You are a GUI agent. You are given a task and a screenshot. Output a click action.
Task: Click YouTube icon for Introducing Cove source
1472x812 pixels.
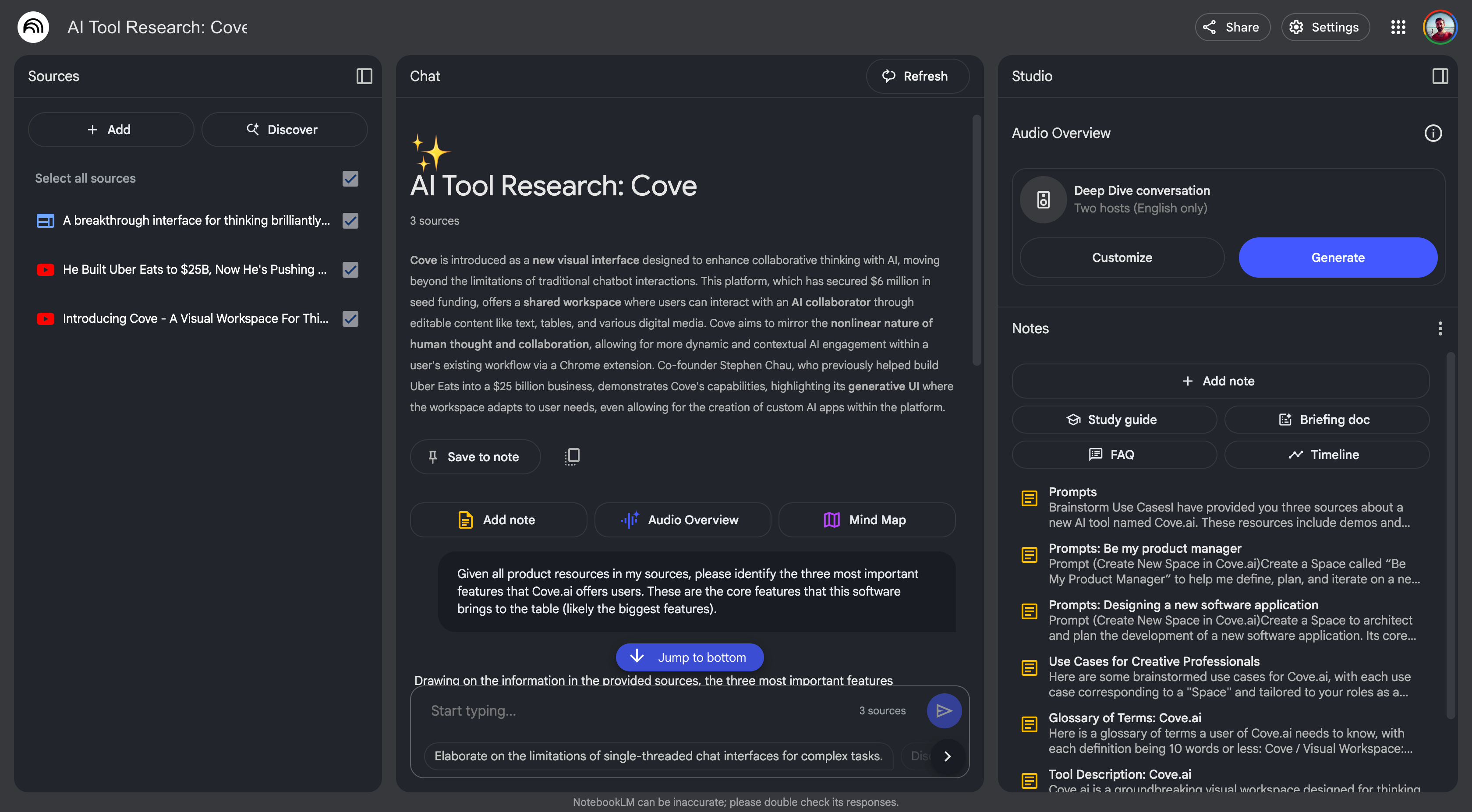click(x=45, y=319)
